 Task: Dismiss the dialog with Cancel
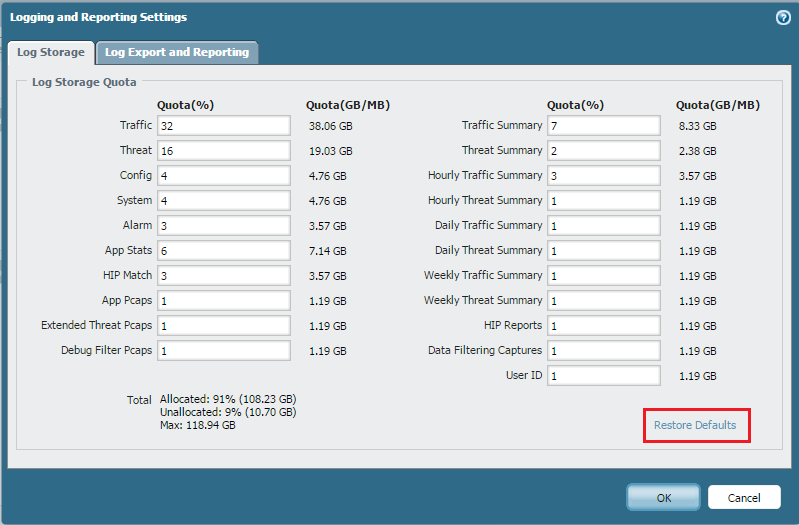pos(744,497)
